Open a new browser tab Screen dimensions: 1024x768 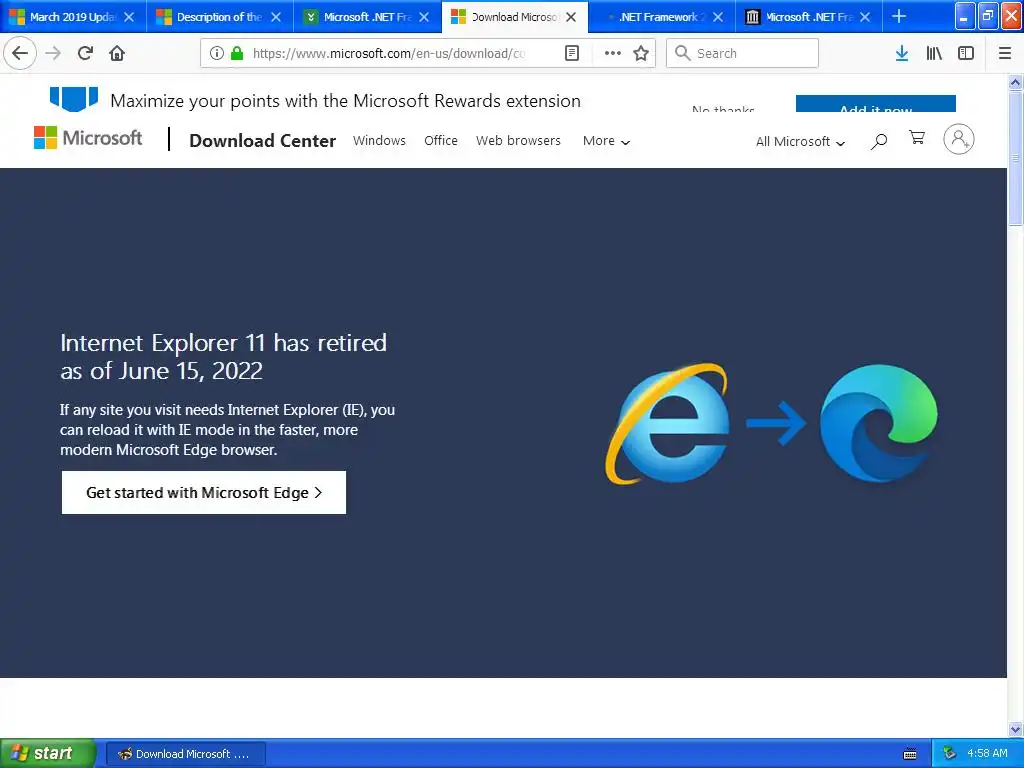coord(899,16)
